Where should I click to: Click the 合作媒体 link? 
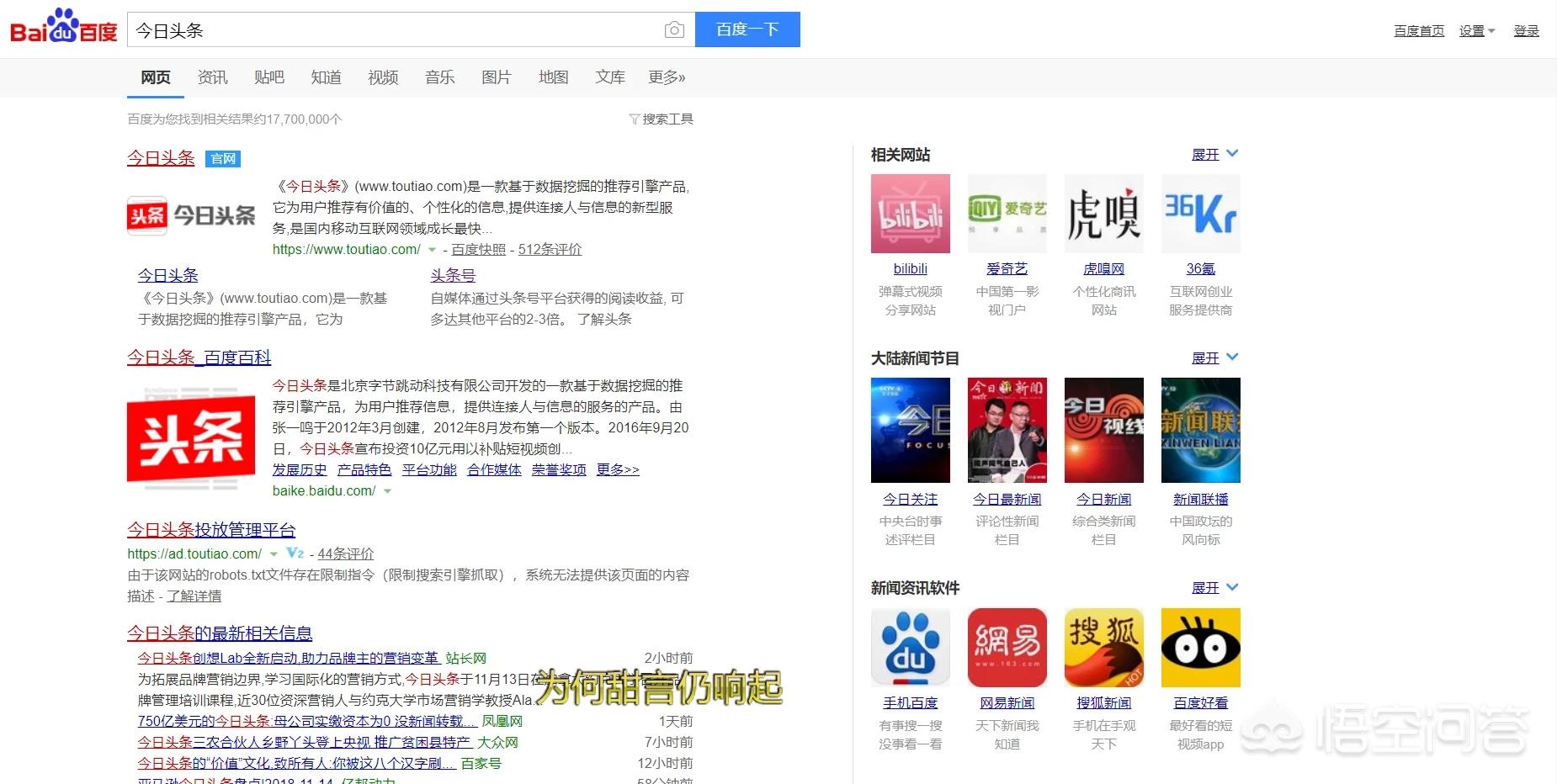tap(494, 469)
